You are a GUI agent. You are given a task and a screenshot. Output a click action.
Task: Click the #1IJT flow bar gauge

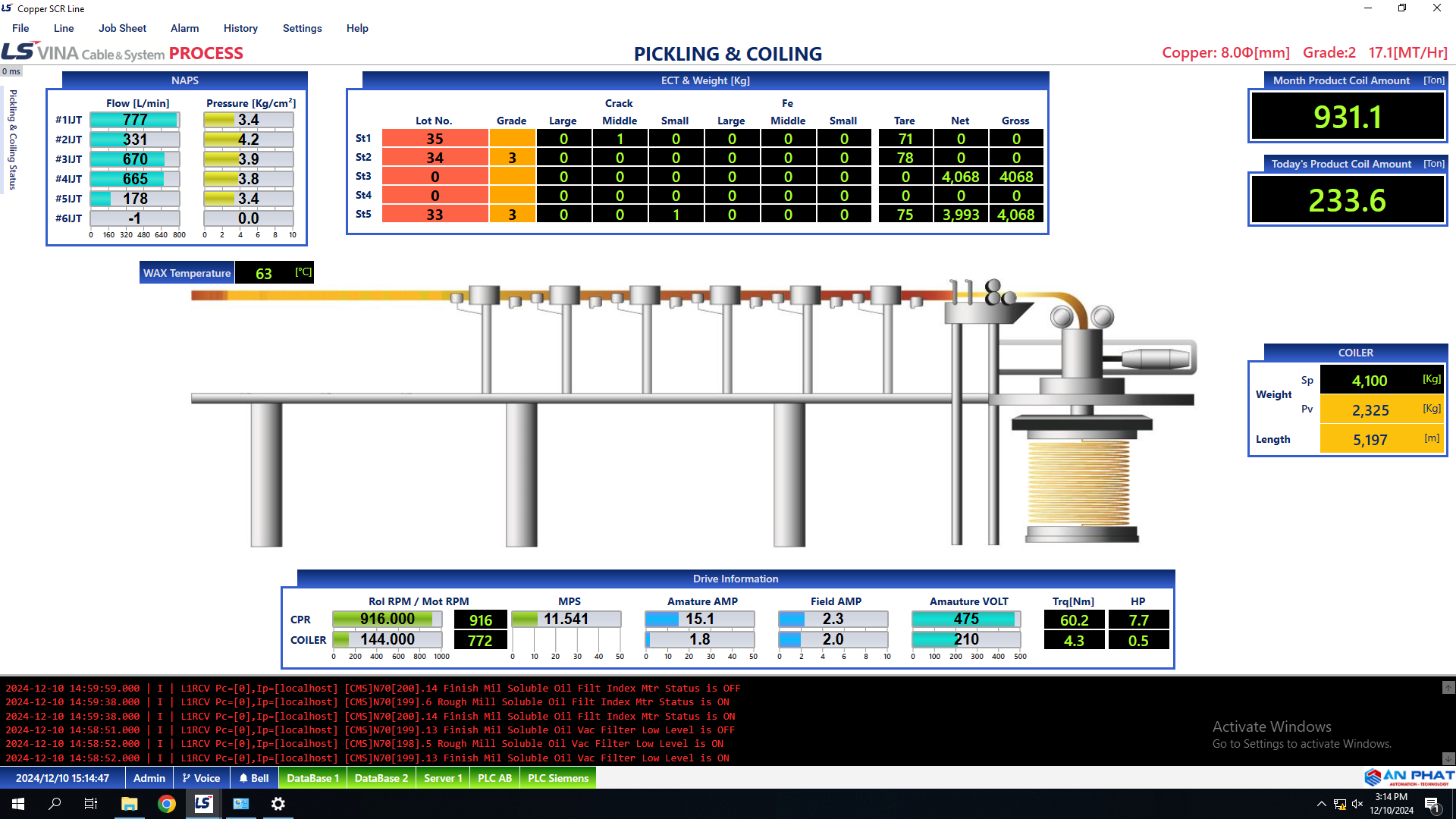point(134,120)
